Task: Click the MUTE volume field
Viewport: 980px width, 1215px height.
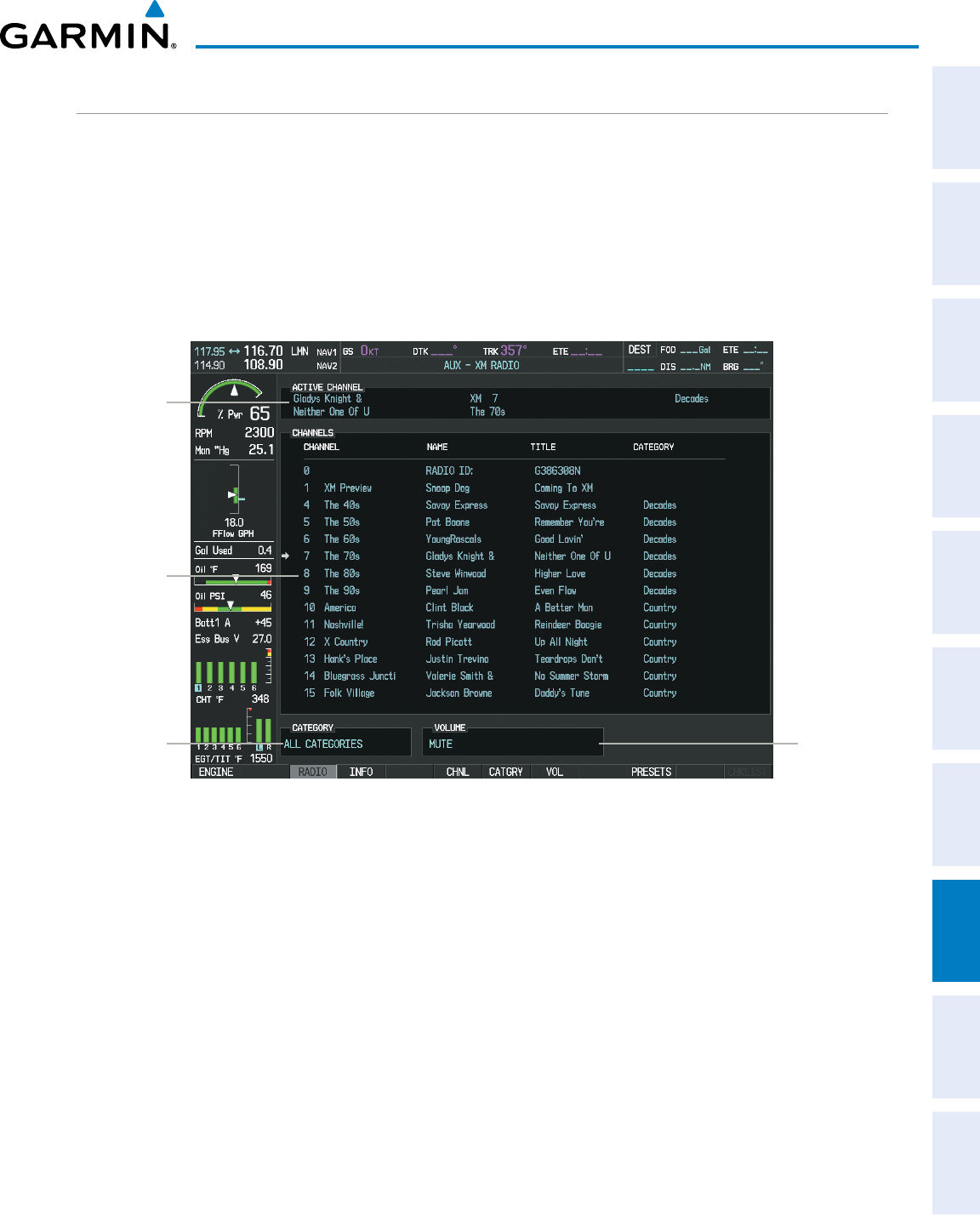Action: [x=513, y=744]
